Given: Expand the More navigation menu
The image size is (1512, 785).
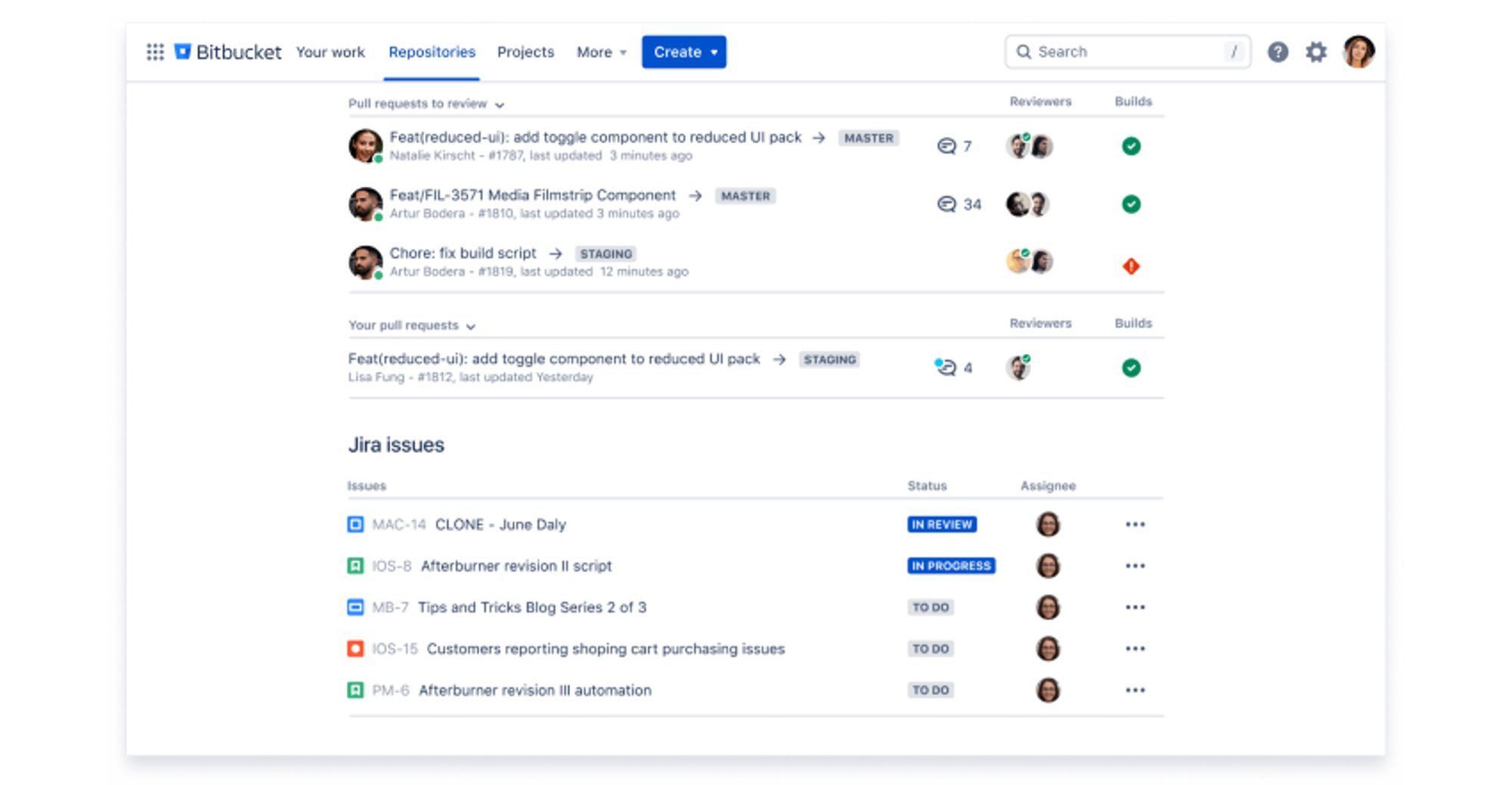Looking at the screenshot, I should [601, 52].
